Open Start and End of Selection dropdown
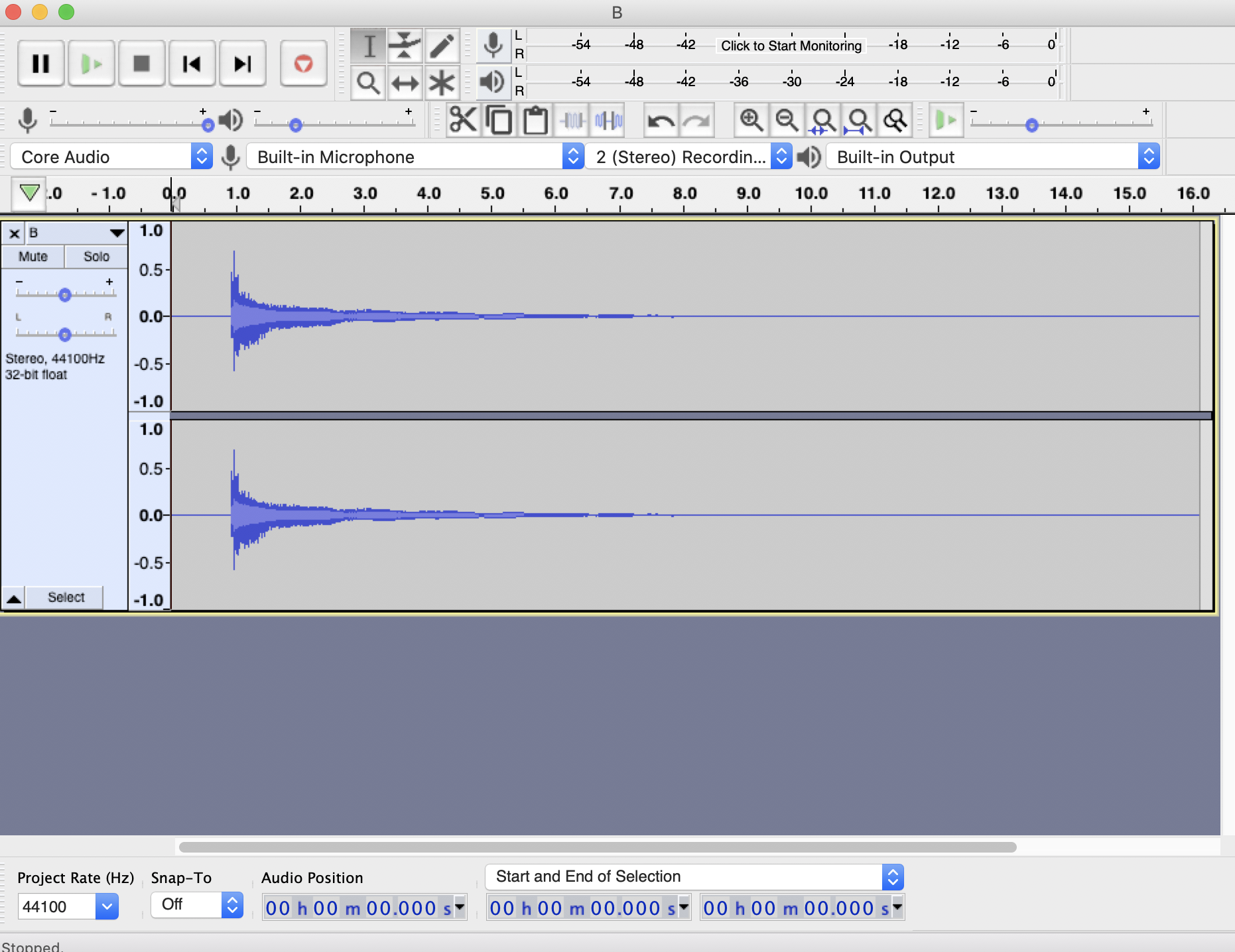Image resolution: width=1235 pixels, height=952 pixels. tap(694, 877)
